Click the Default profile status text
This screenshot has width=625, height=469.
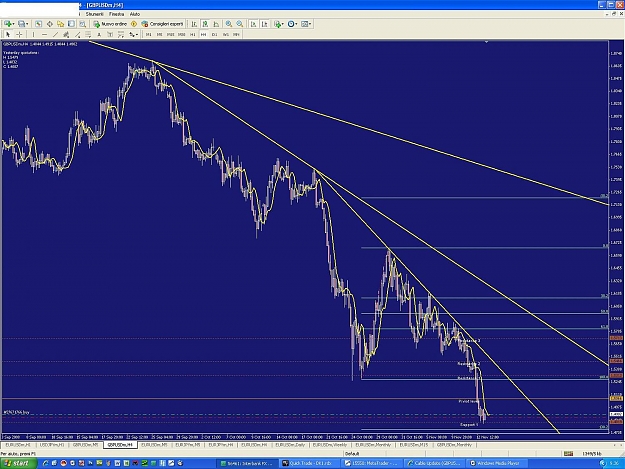(352, 454)
